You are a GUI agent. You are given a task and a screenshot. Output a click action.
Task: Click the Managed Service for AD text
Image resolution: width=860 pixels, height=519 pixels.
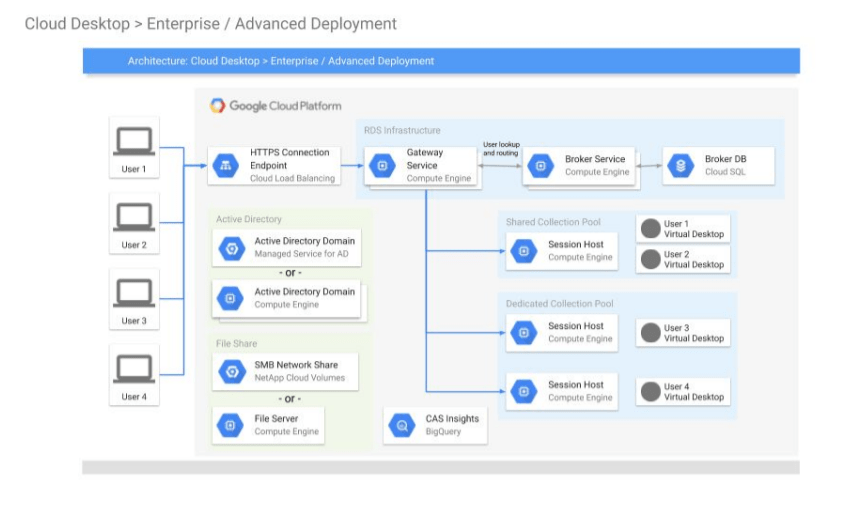301,253
